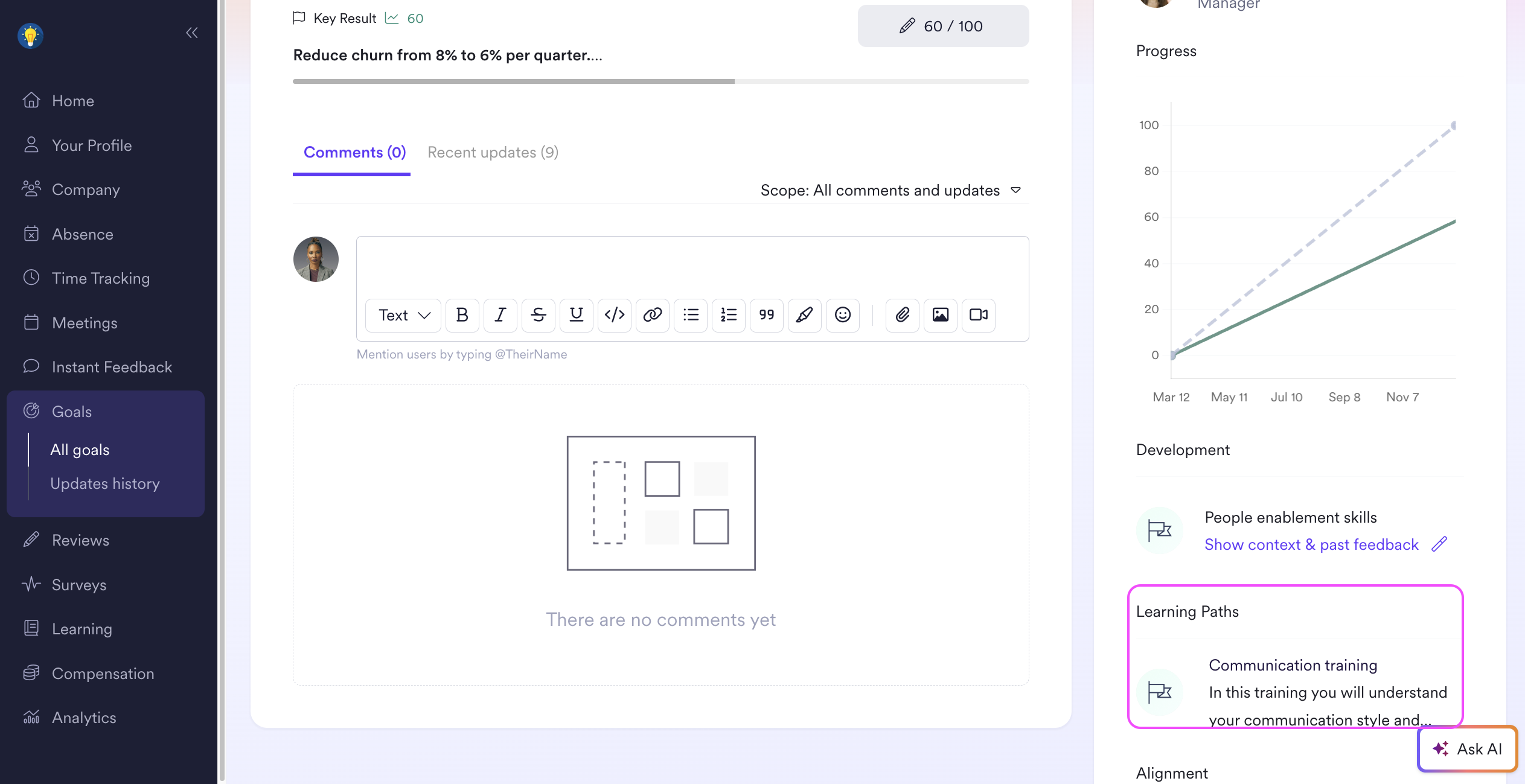Collapse the sidebar with double-chevron

point(192,33)
